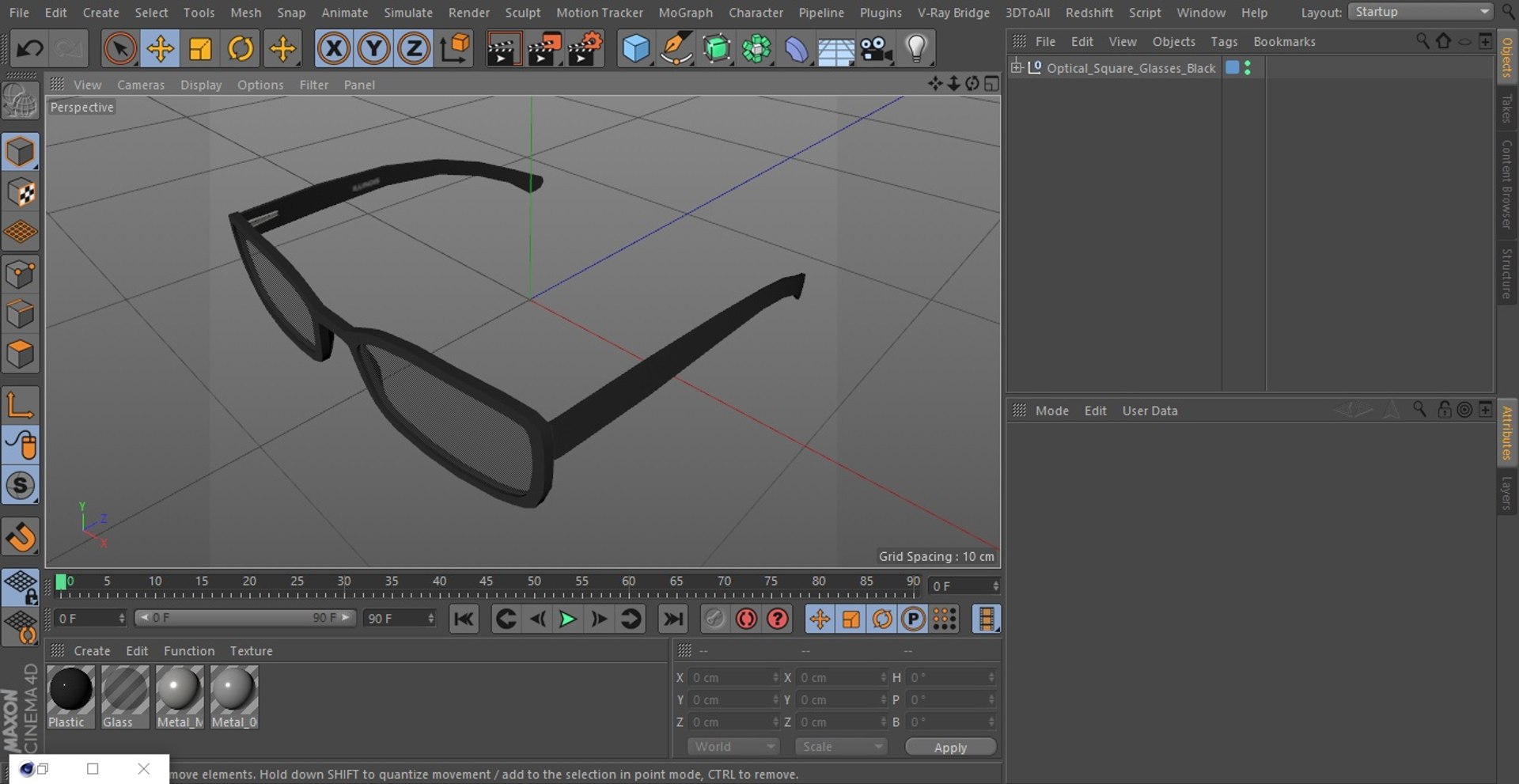Toggle visibility dots of Optical_Square_Glasses_Black
The height and width of the screenshot is (784, 1519).
[1248, 68]
